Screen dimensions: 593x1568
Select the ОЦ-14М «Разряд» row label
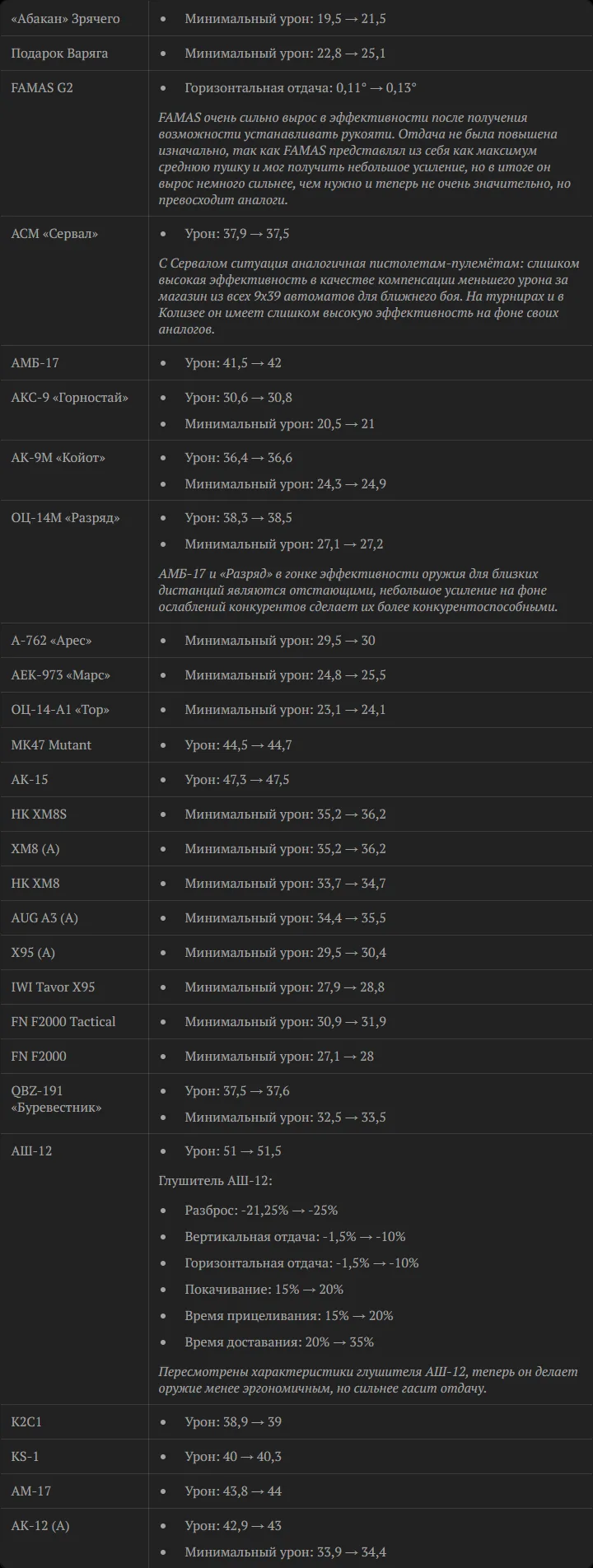tap(65, 518)
